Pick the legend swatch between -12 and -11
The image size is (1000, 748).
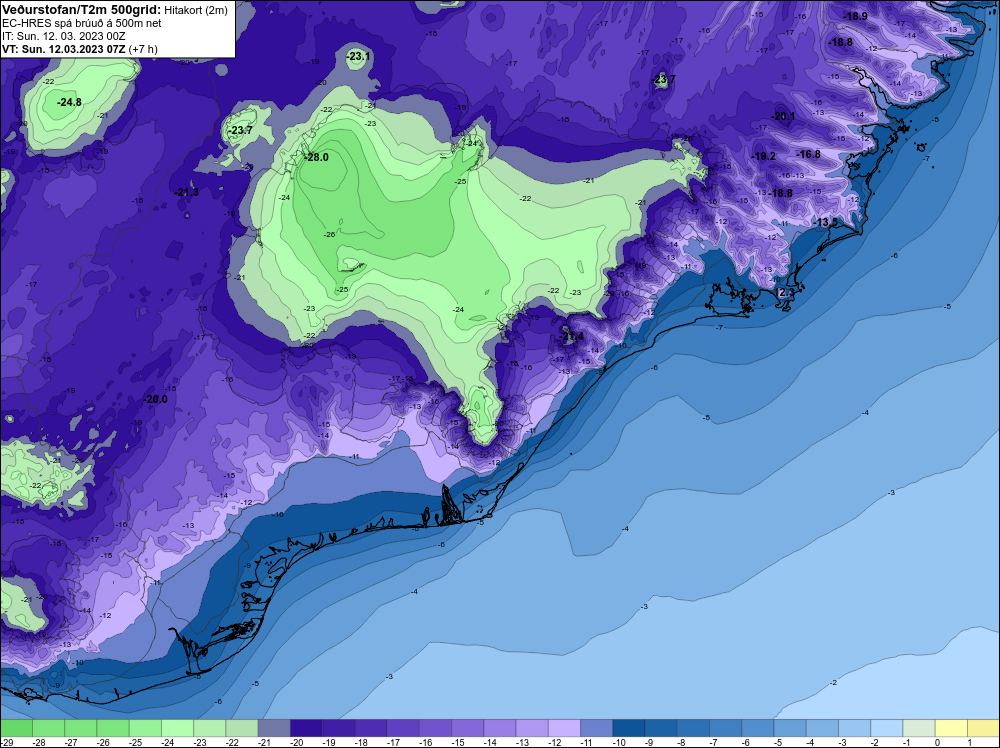click(x=564, y=728)
